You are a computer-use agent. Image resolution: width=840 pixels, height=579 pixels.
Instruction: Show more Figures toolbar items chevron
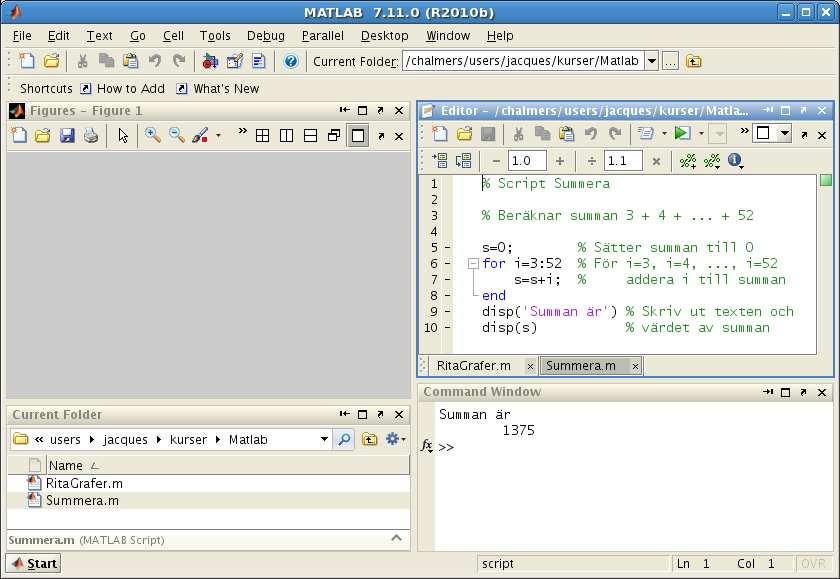click(x=243, y=131)
